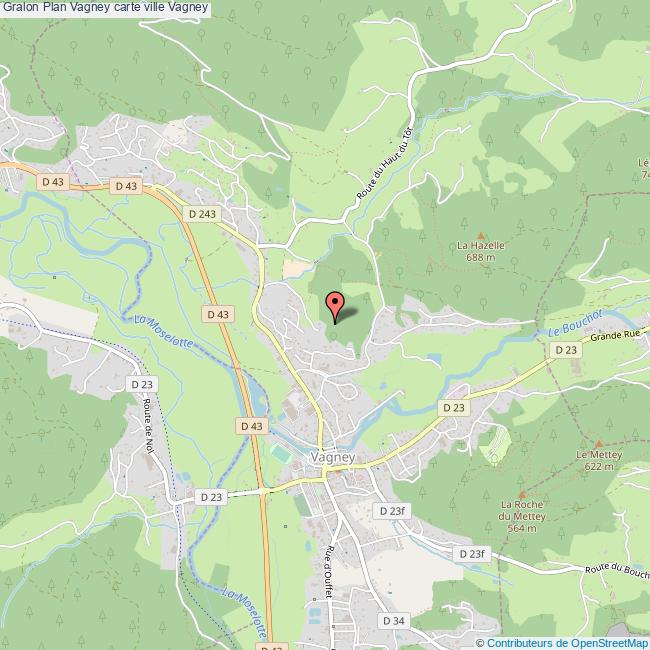650x650 pixels.
Task: Click the Le Bouchot river label
Action: click(575, 323)
